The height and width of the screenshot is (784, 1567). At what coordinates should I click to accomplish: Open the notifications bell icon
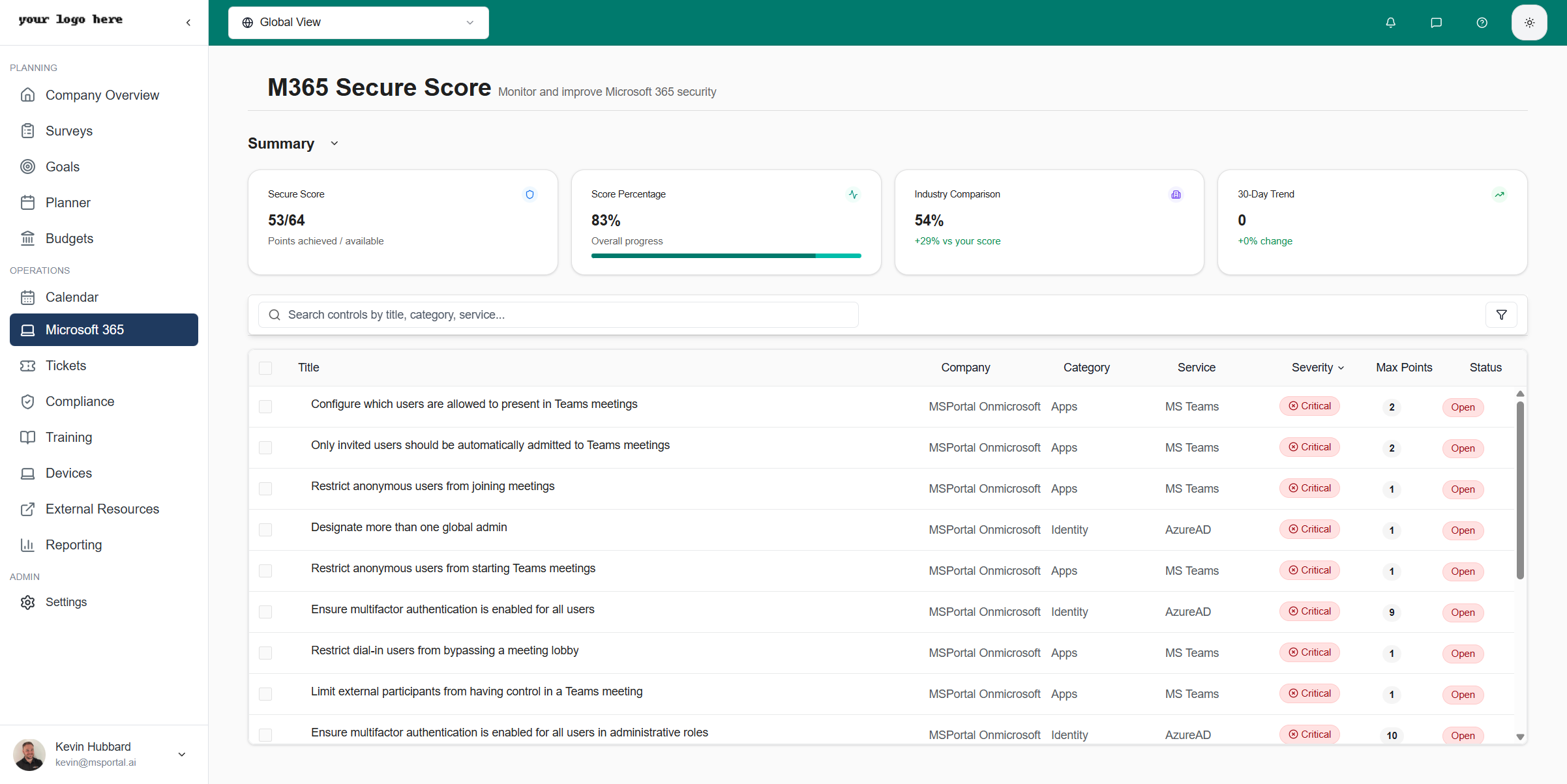point(1390,22)
